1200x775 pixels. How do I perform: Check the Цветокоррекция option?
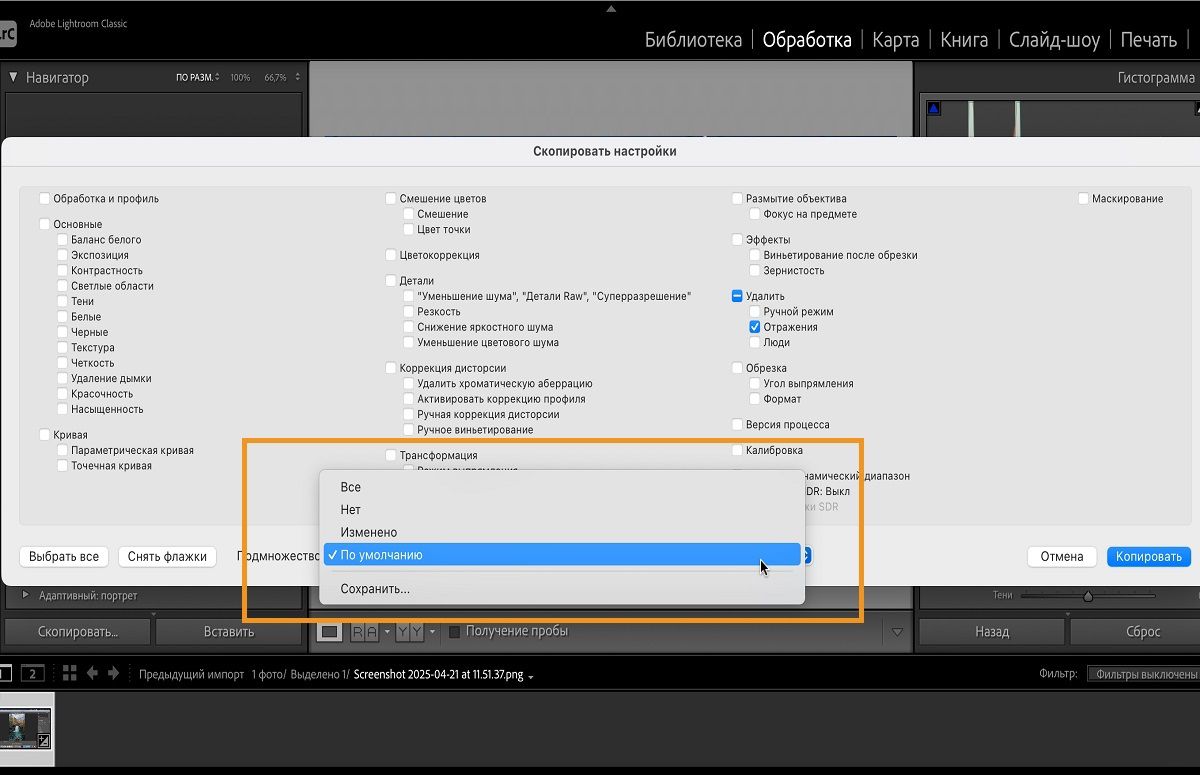tap(391, 255)
